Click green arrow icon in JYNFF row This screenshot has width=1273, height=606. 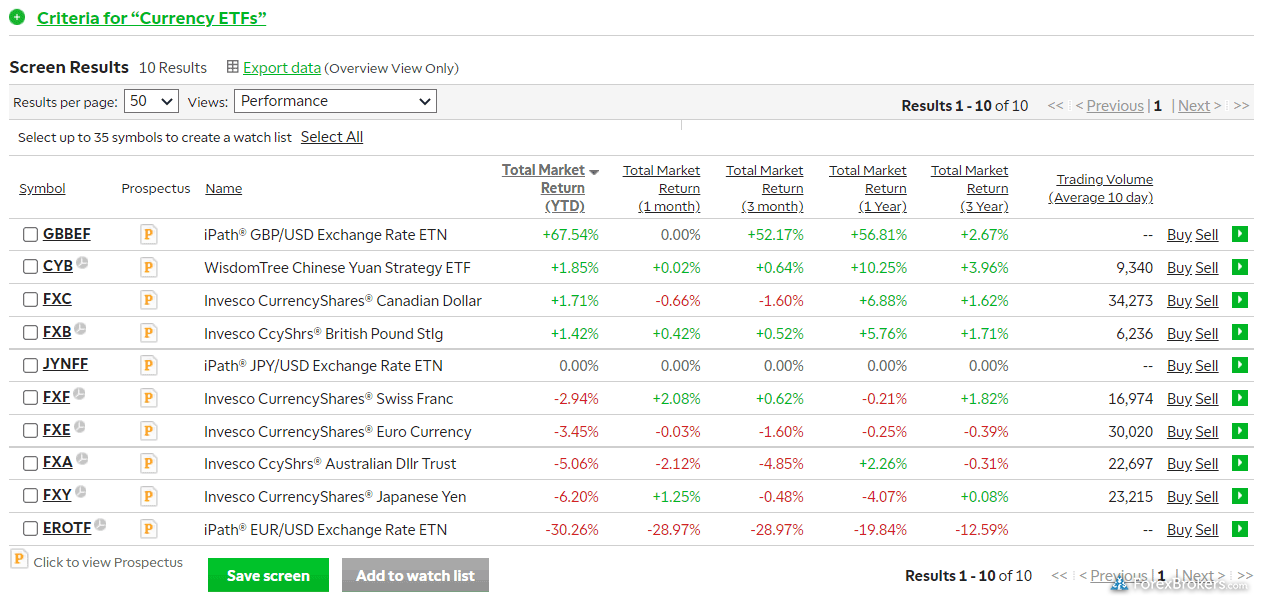point(1240,365)
